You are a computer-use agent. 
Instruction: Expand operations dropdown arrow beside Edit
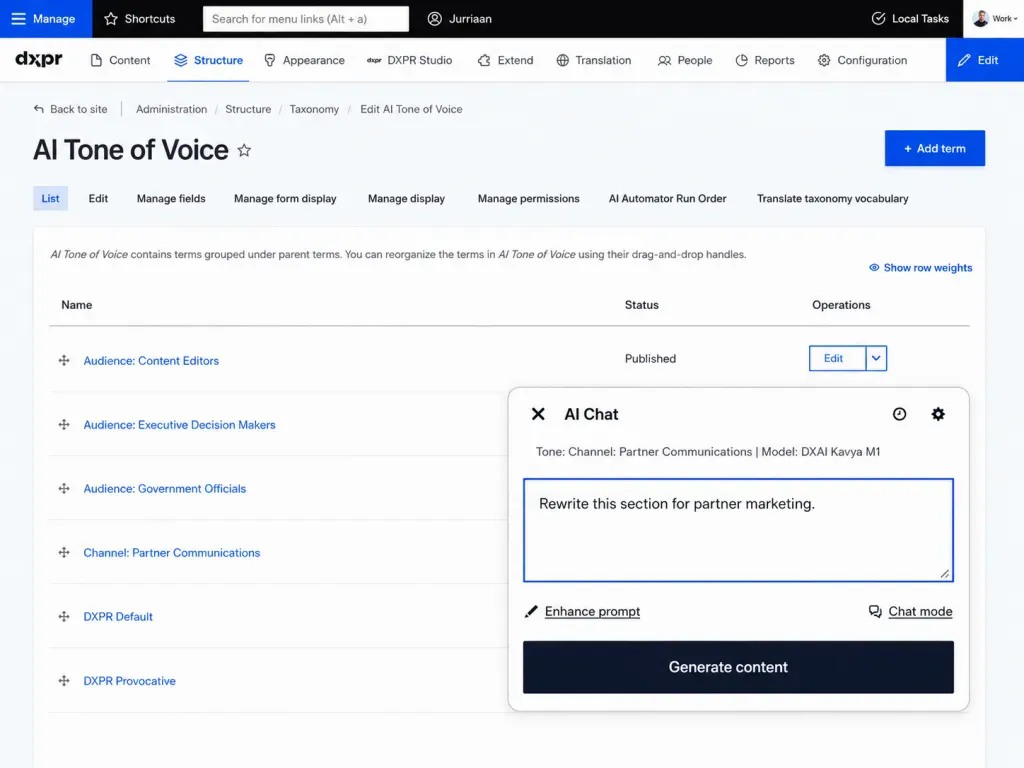coord(876,359)
